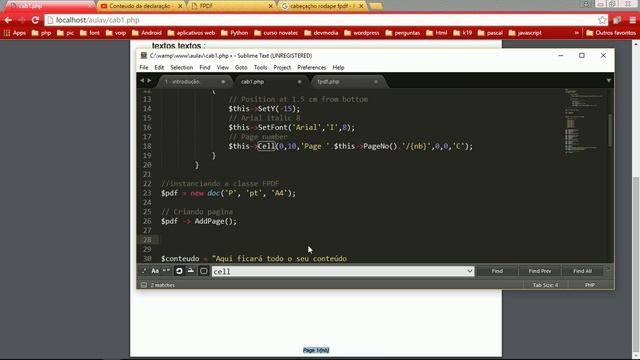Image resolution: width=640 pixels, height=360 pixels.
Task: Click the AddPage() call on line 26
Action: point(216,221)
